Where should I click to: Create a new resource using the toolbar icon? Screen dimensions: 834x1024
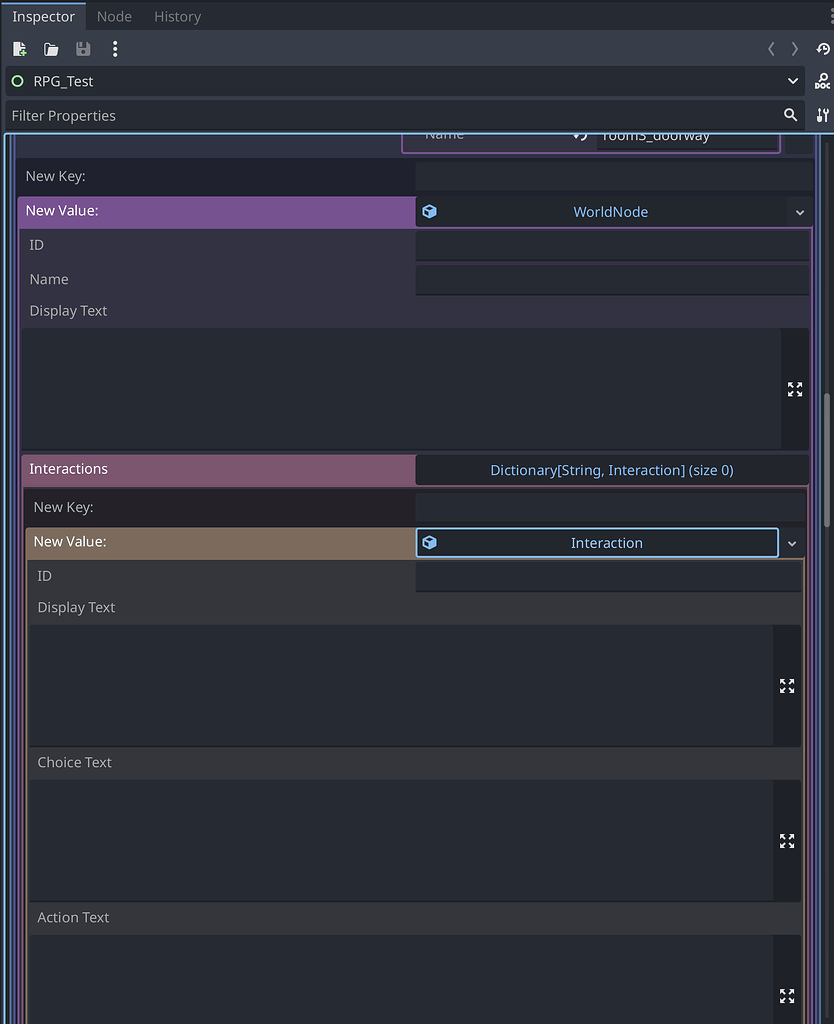[x=19, y=49]
